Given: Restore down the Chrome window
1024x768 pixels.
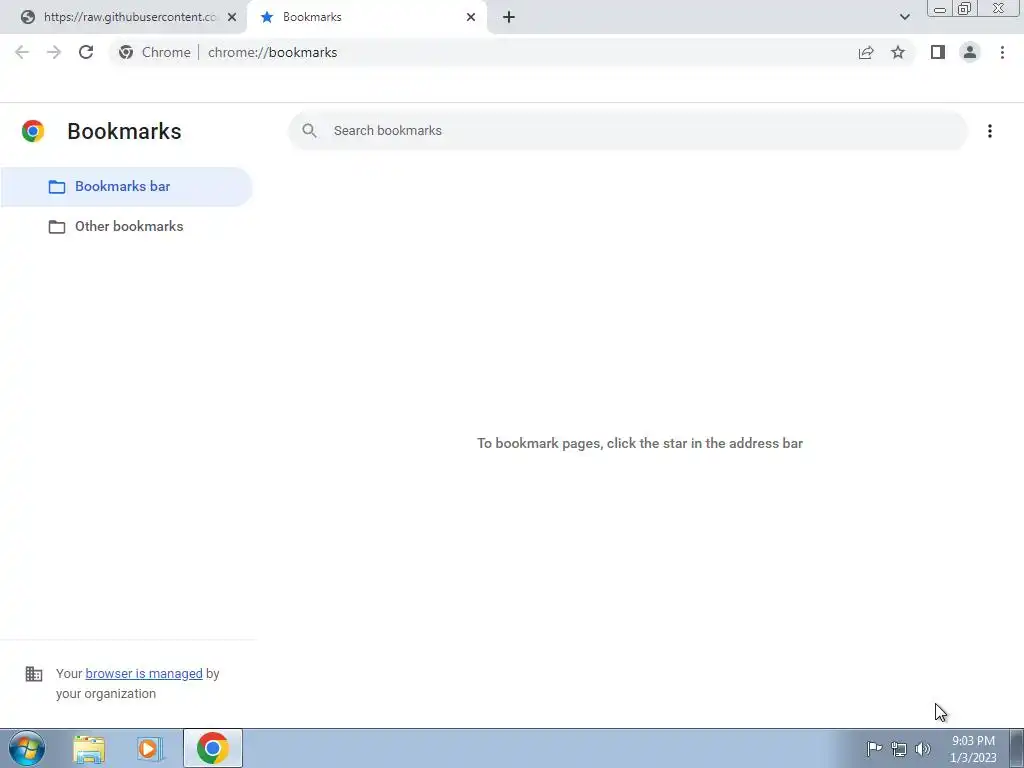Looking at the screenshot, I should pyautogui.click(x=965, y=8).
